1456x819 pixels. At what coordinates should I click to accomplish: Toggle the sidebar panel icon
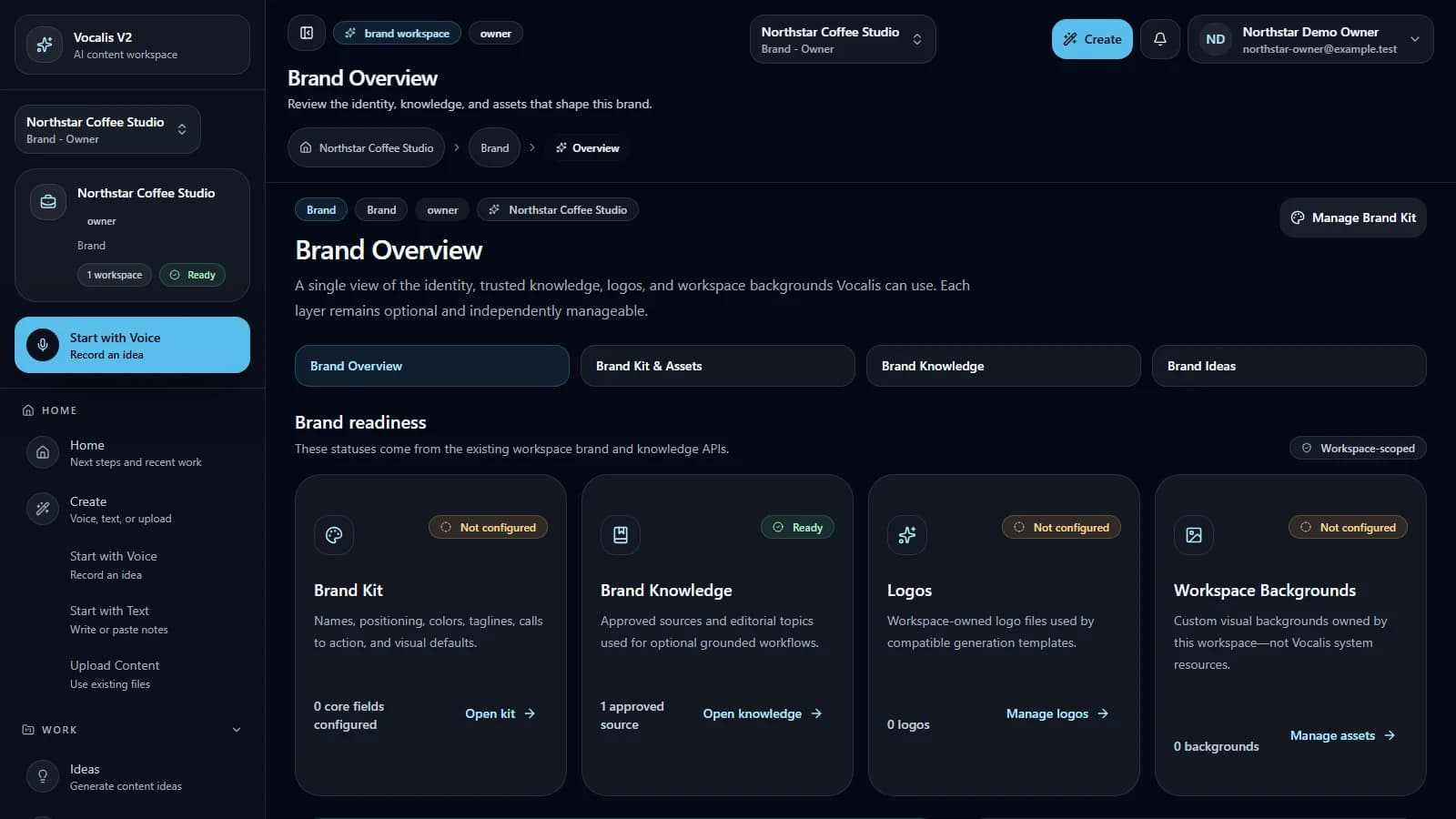coord(307,33)
